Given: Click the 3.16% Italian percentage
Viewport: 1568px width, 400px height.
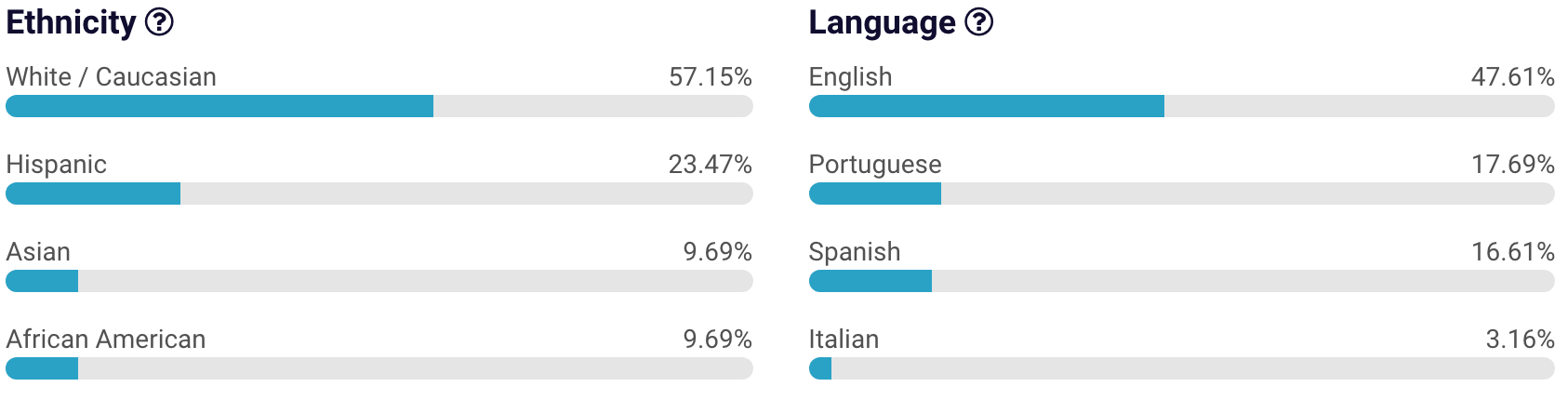Looking at the screenshot, I should (1520, 340).
